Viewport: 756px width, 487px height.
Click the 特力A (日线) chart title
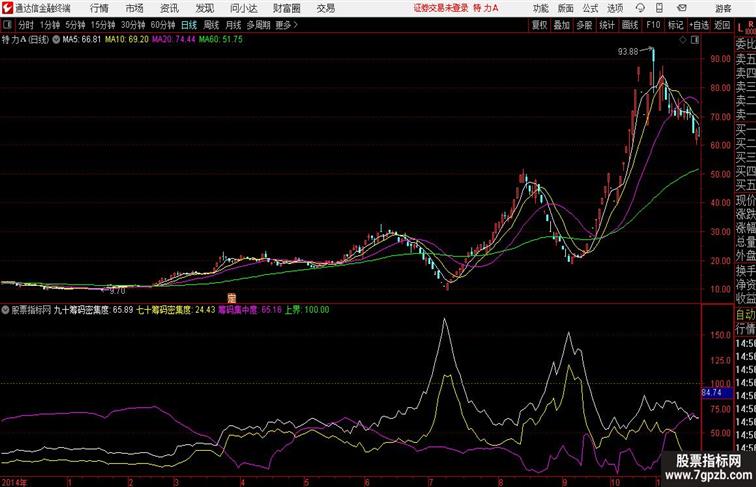click(26, 40)
